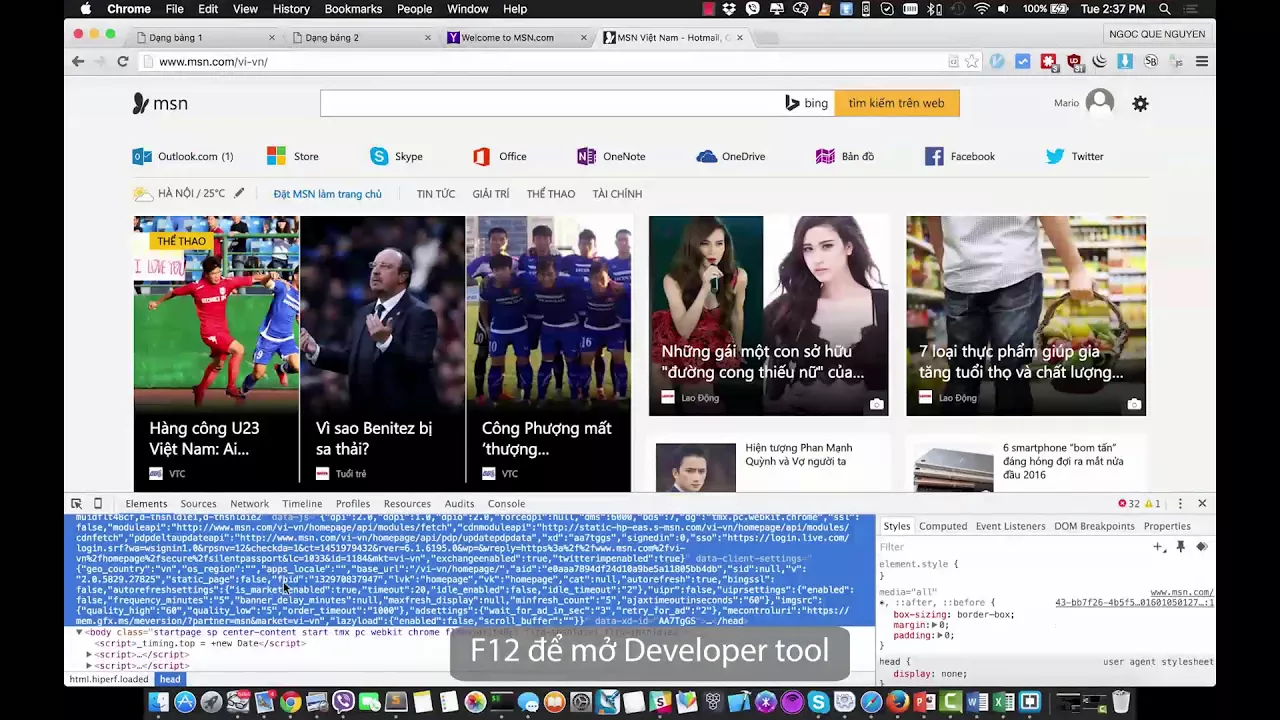Open the GIẢI TRÍ category link

coord(491,194)
